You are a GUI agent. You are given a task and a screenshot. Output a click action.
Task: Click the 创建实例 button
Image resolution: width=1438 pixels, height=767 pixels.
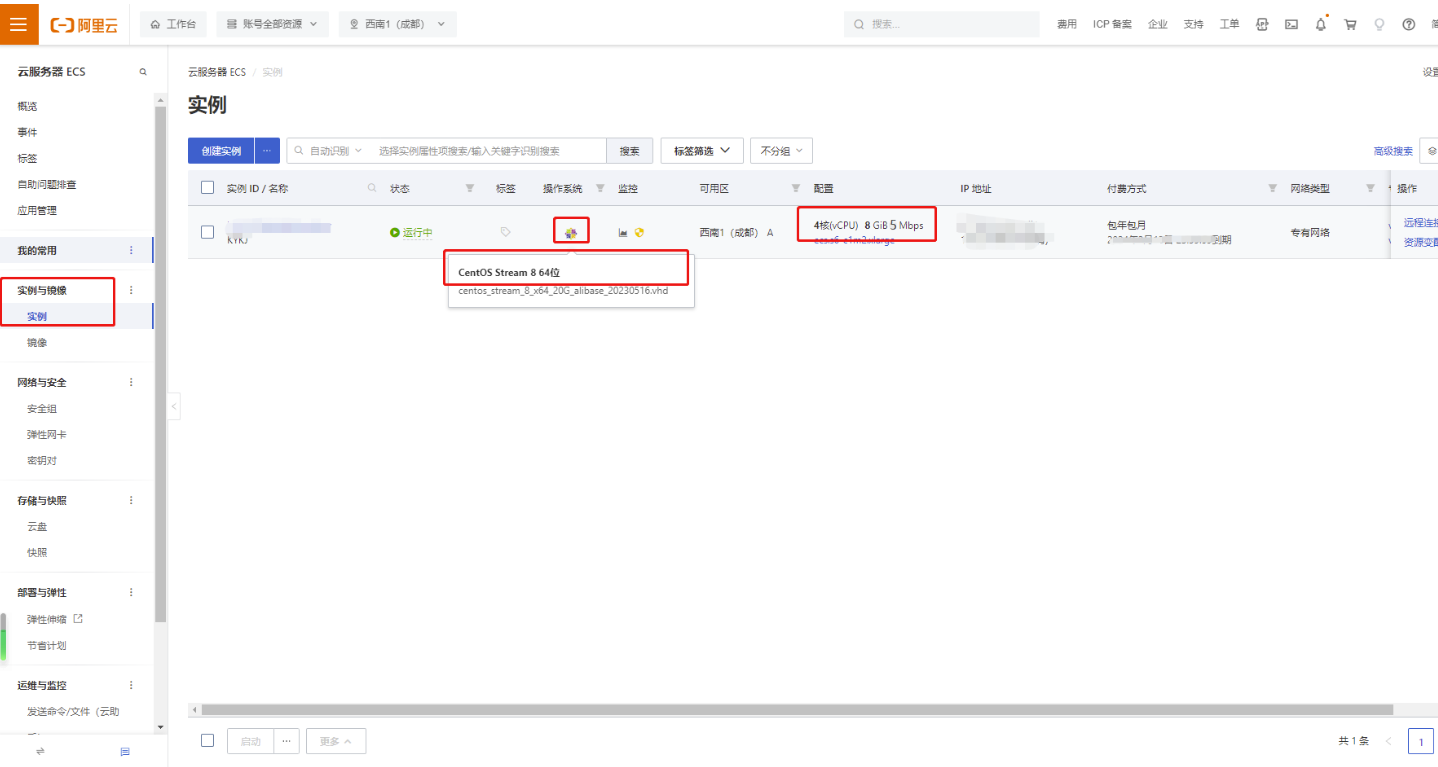pyautogui.click(x=221, y=151)
